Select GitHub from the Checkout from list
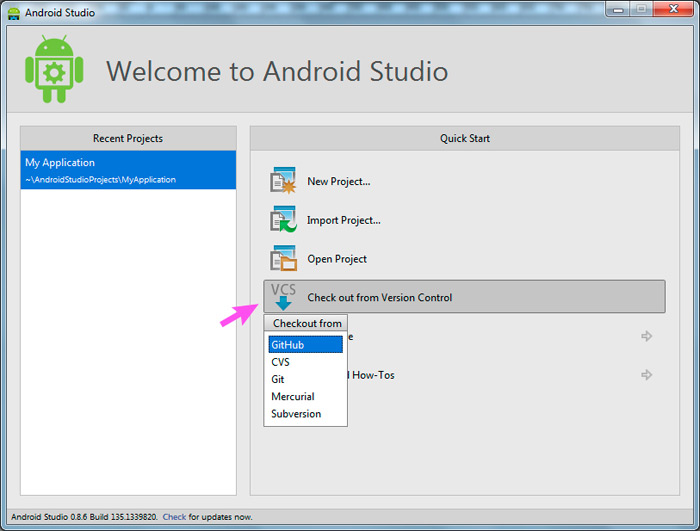The image size is (700, 531). (x=305, y=345)
